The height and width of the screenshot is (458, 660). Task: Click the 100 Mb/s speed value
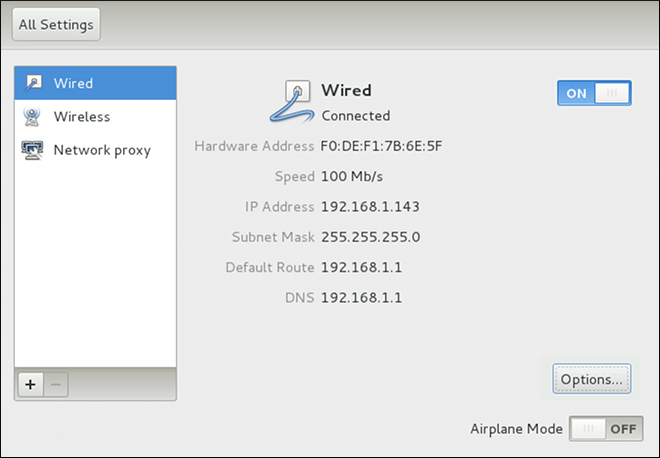(352, 176)
